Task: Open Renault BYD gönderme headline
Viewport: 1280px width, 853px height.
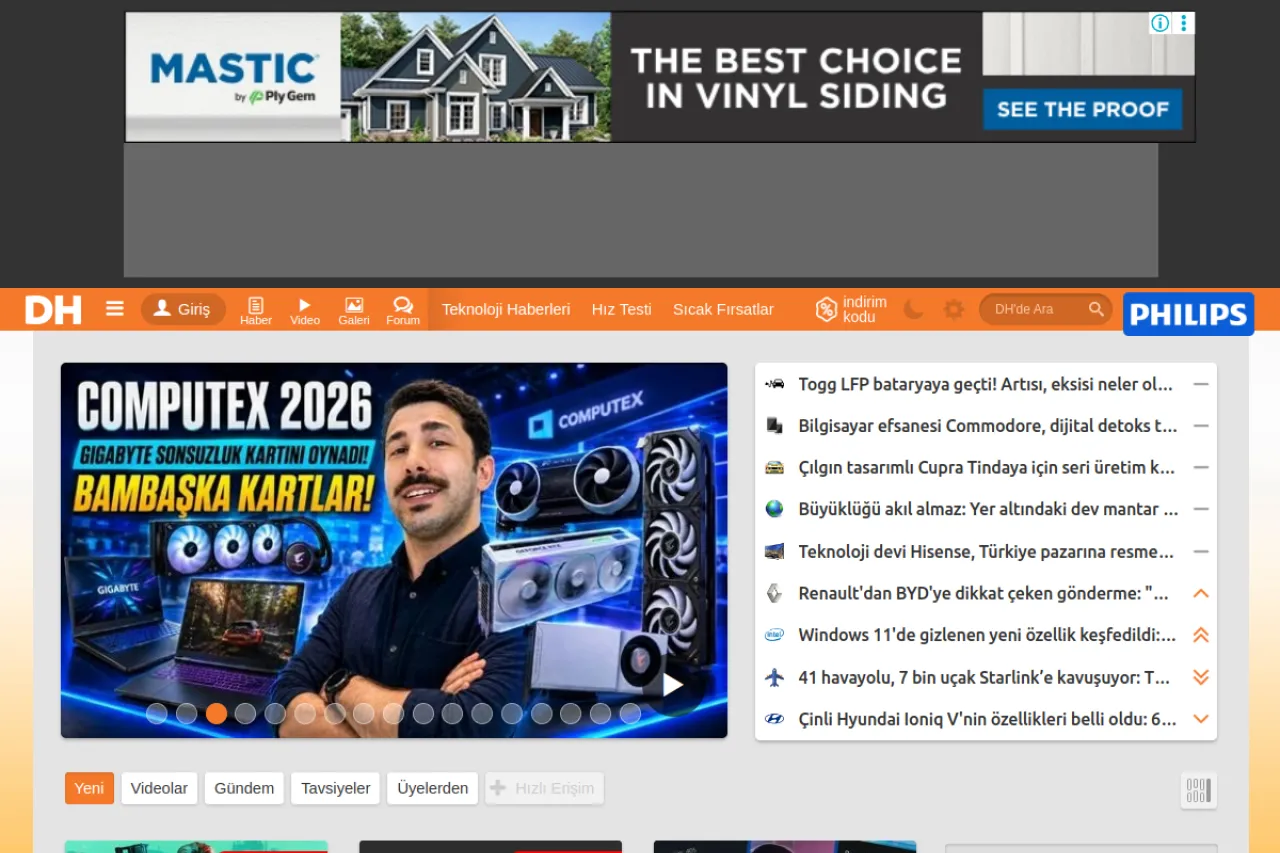Action: pos(983,594)
